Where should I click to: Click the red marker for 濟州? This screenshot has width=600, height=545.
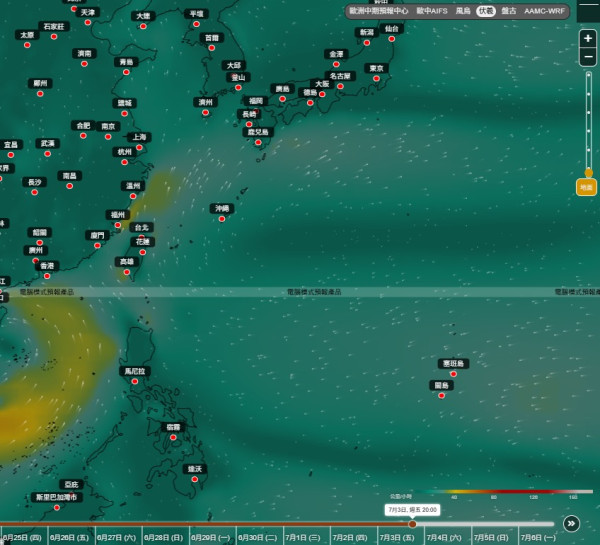[205, 113]
